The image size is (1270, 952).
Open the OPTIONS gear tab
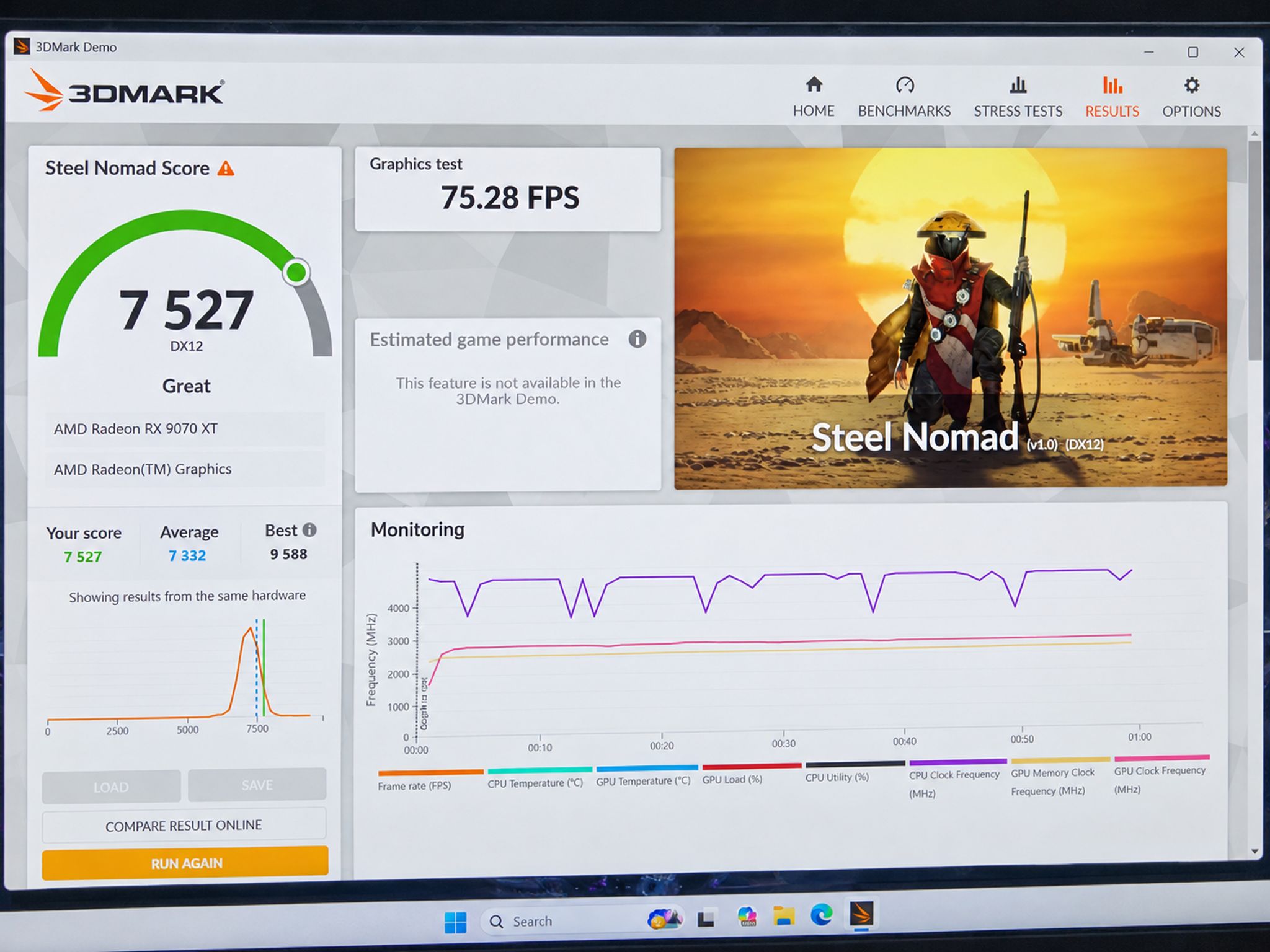coord(1191,97)
